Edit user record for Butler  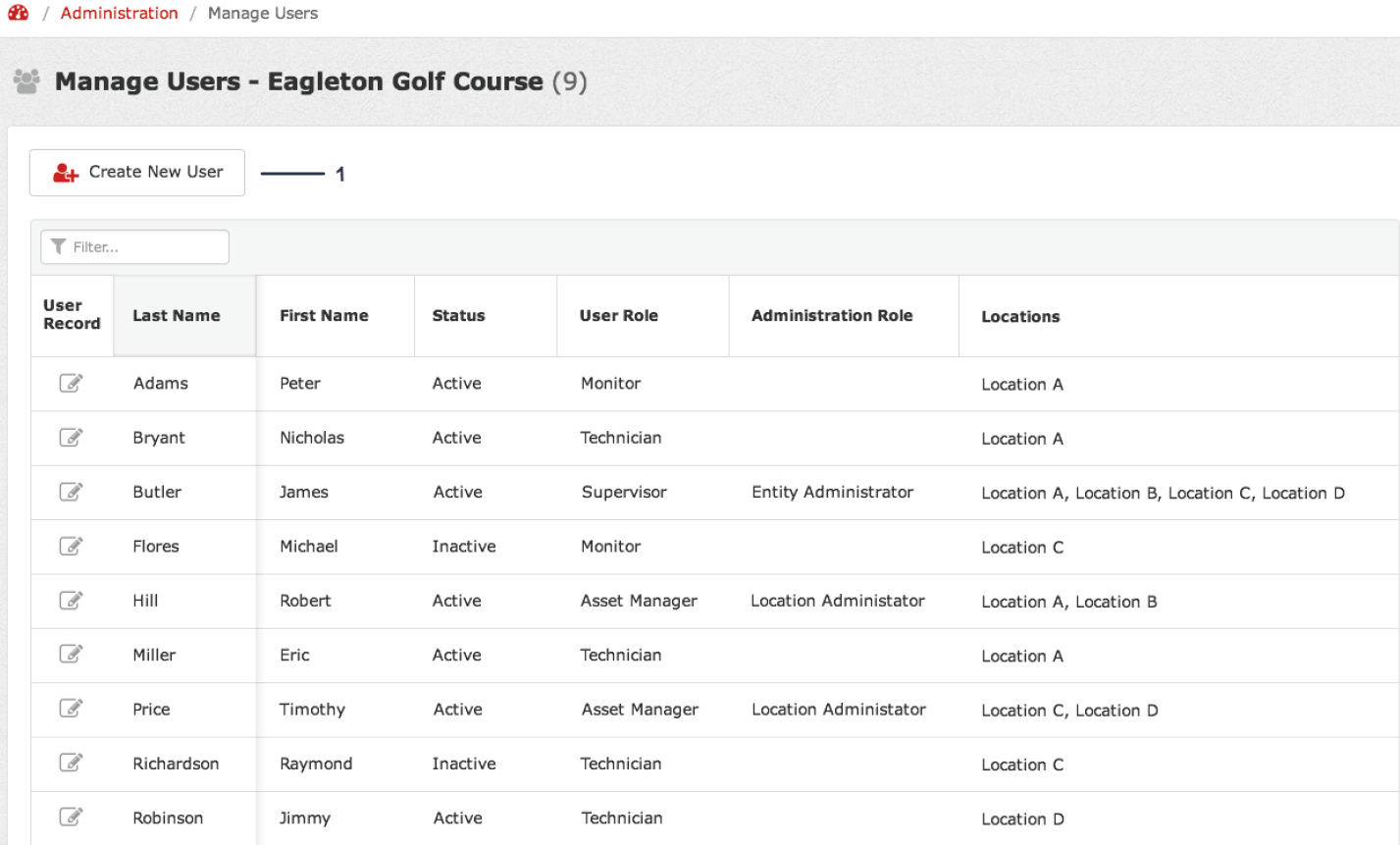pyautogui.click(x=71, y=492)
